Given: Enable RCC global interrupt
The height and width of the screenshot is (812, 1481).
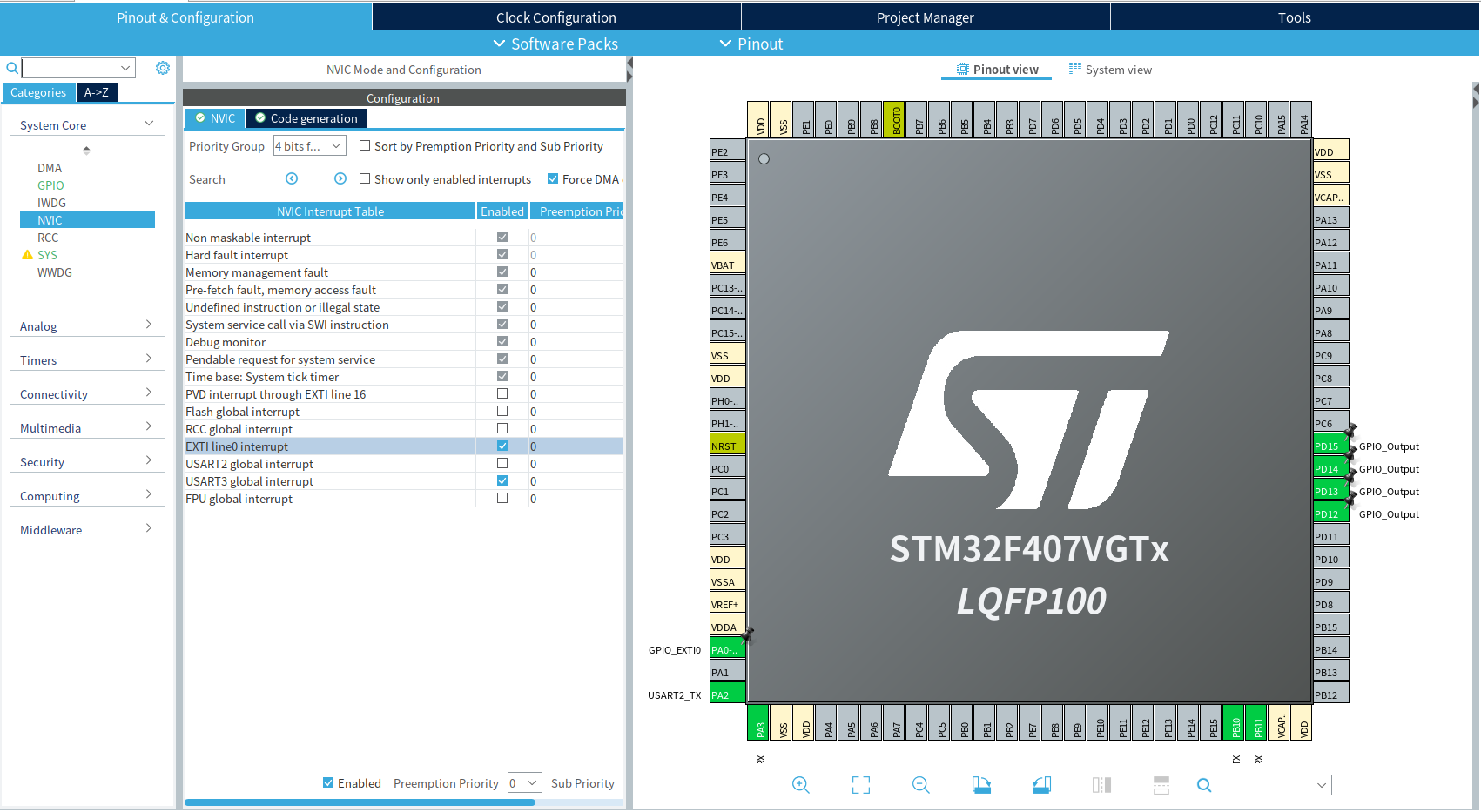Looking at the screenshot, I should click(502, 428).
